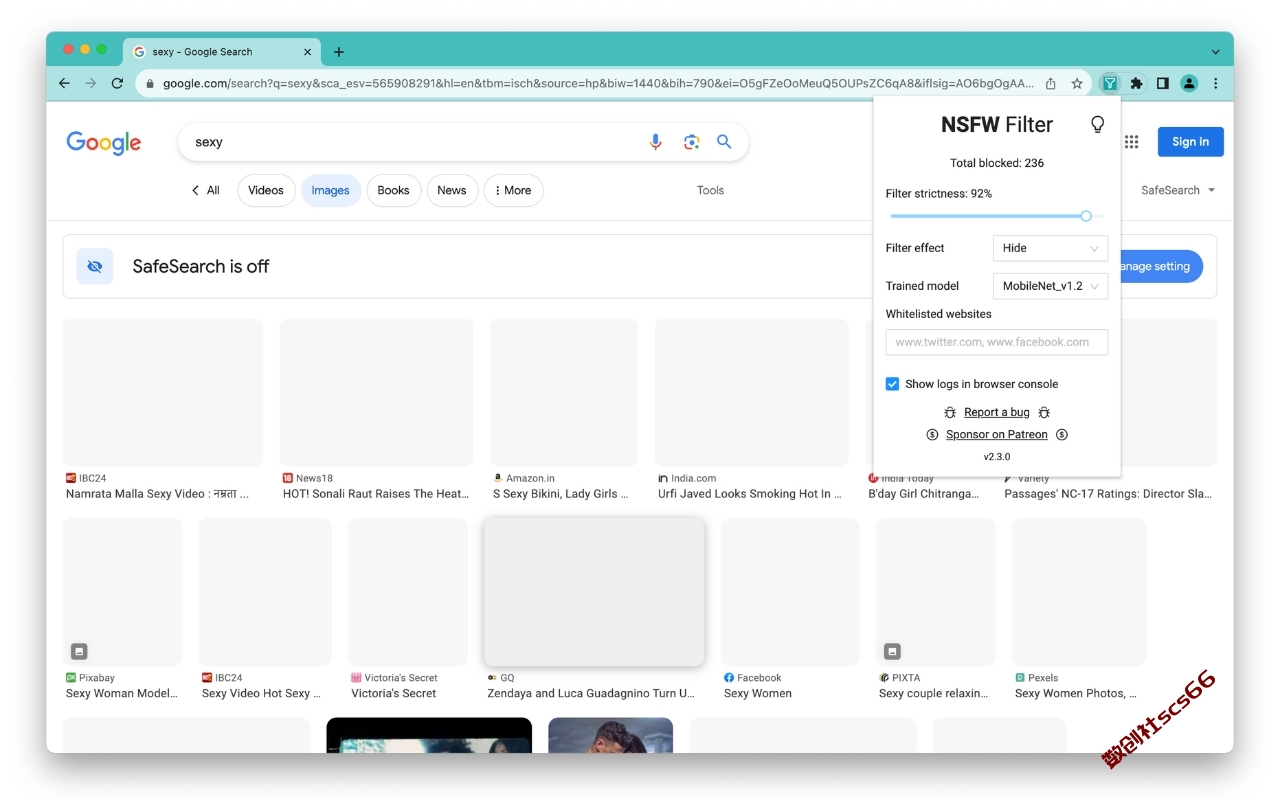
Task: Click the SafeSearch off eye icon
Action: pos(95,266)
